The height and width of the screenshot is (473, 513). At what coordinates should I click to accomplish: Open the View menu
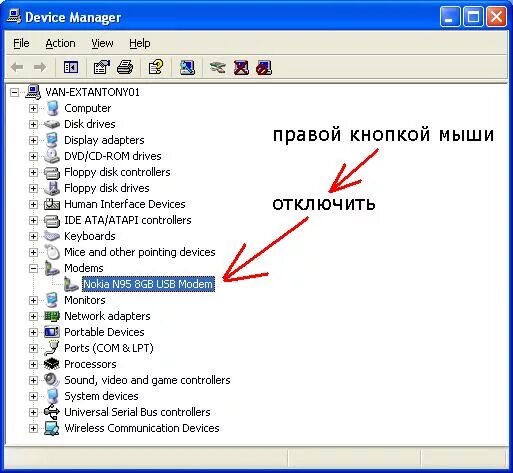click(102, 43)
